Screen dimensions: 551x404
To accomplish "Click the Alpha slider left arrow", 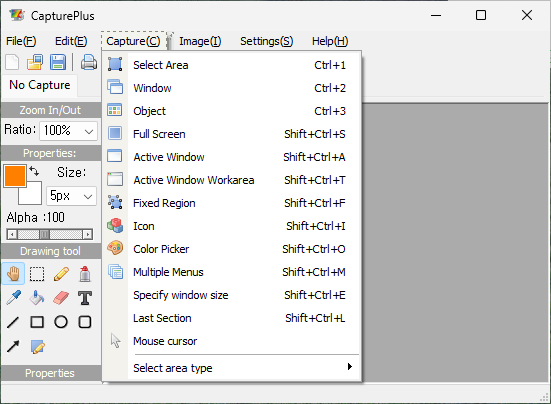I will click(12, 234).
